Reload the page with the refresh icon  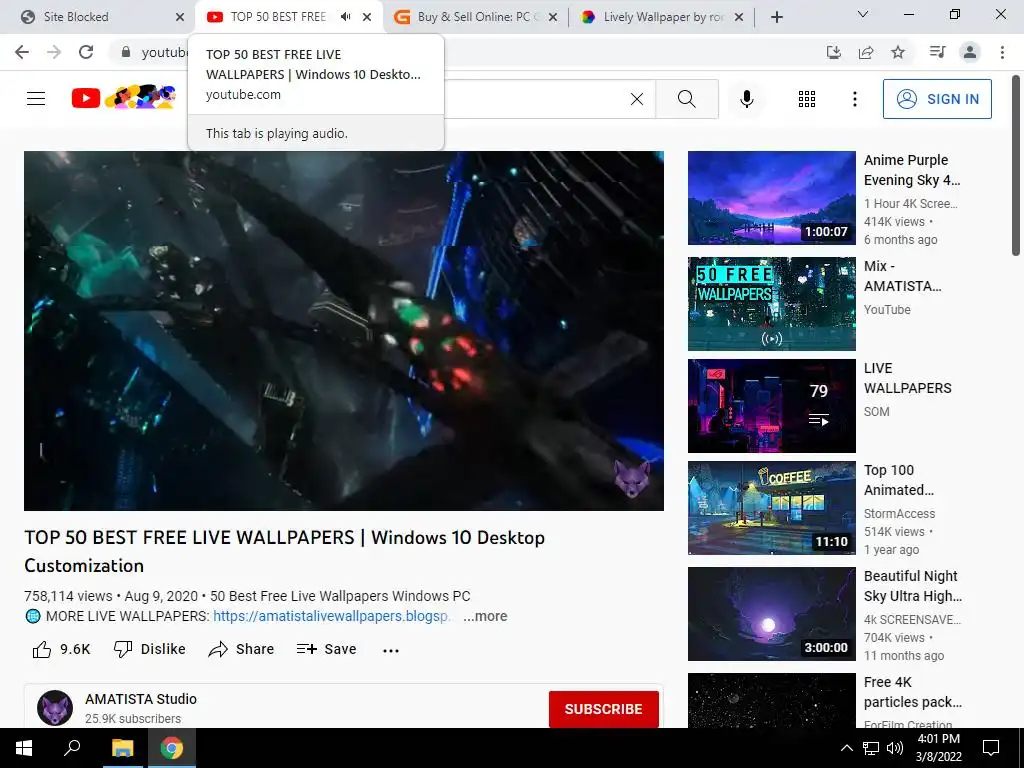(86, 52)
